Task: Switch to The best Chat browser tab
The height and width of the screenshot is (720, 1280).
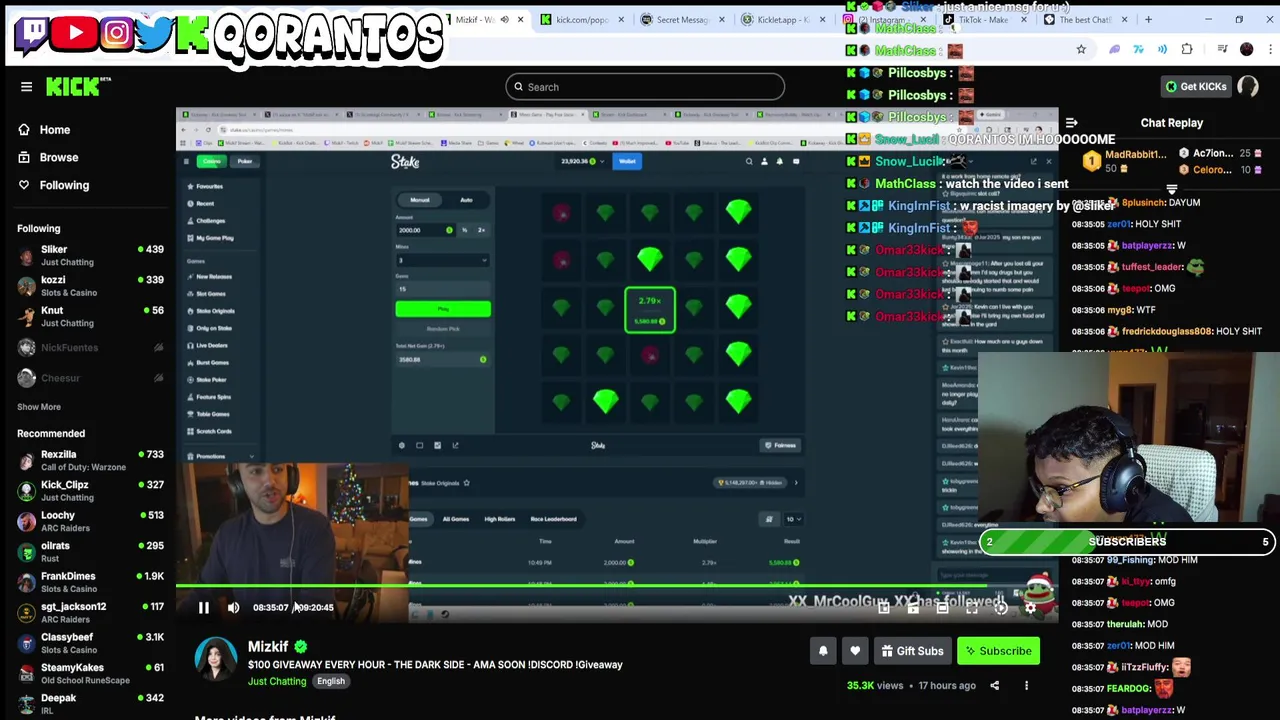Action: (1086, 19)
